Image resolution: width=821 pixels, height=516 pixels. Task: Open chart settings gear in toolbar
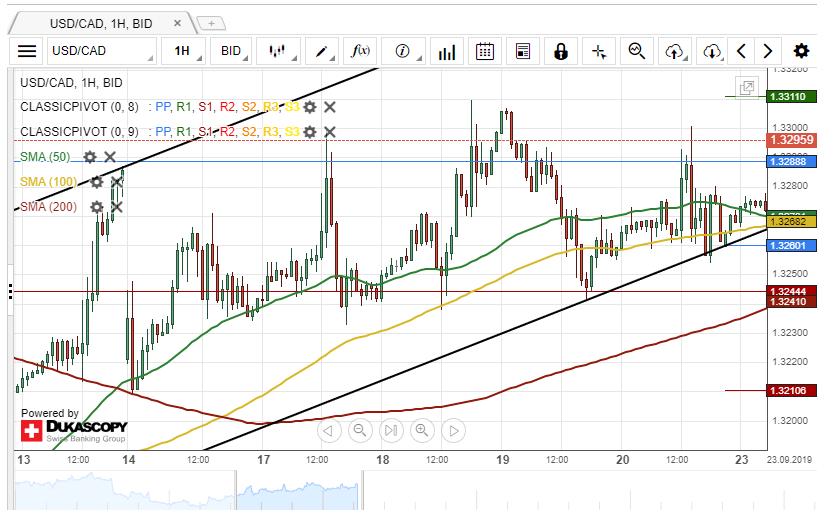801,51
